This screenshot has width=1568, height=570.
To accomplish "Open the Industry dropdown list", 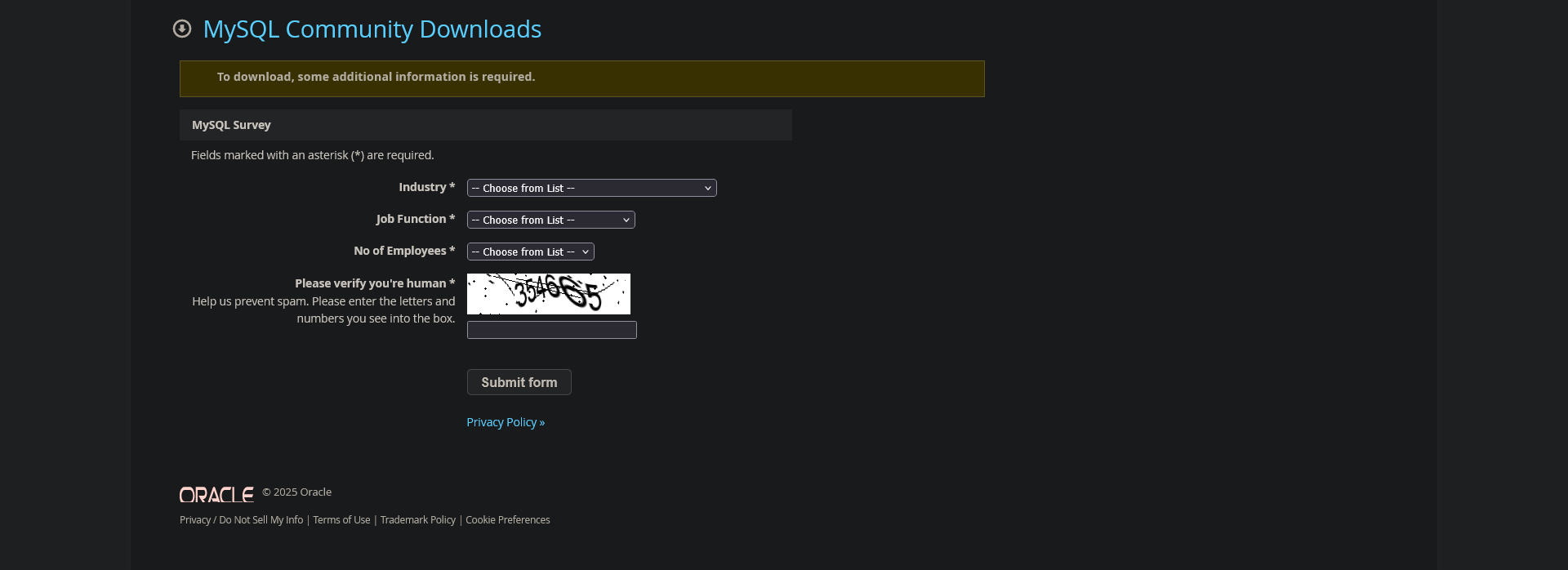I will [x=592, y=188].
